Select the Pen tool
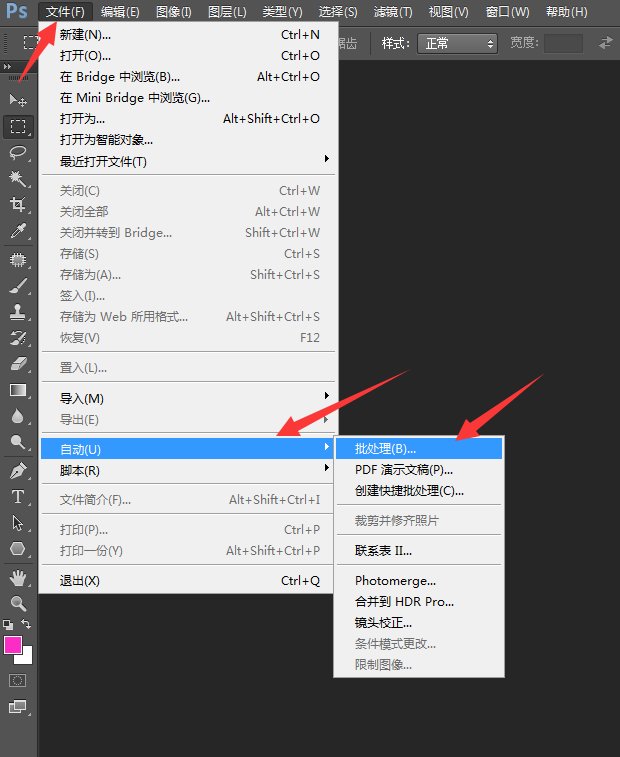This screenshot has width=620, height=757. coord(18,471)
